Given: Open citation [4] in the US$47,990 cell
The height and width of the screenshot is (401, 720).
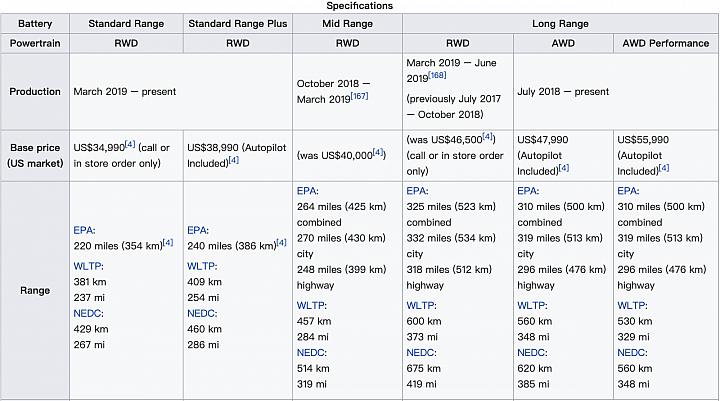Looking at the screenshot, I should click(564, 168).
